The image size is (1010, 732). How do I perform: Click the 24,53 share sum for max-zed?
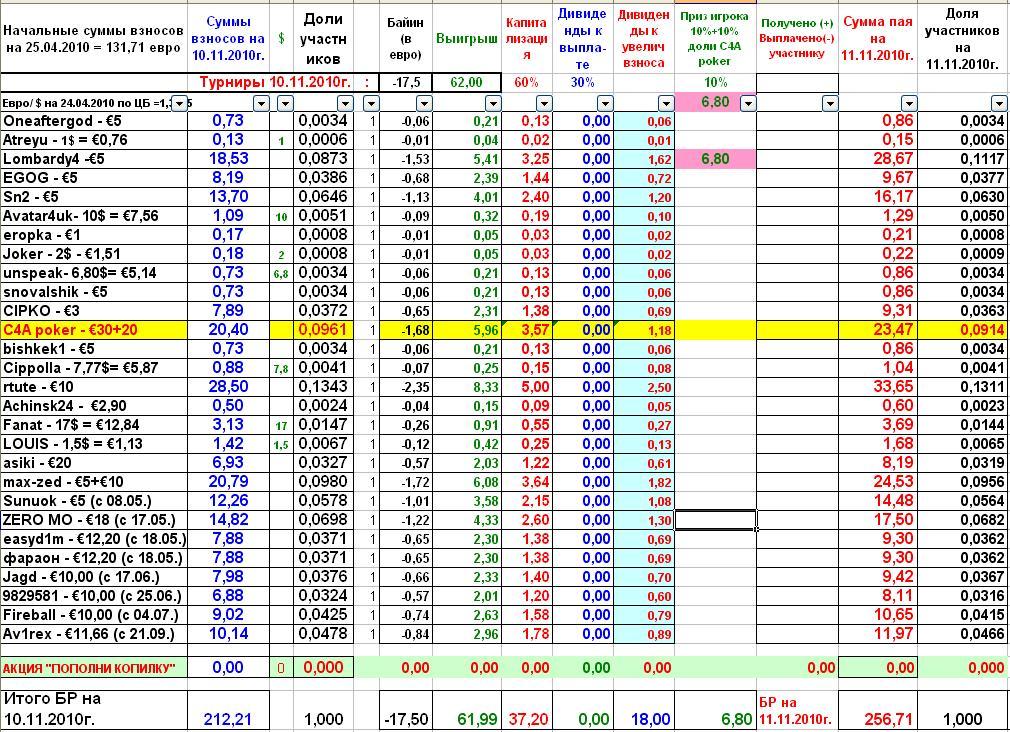878,482
